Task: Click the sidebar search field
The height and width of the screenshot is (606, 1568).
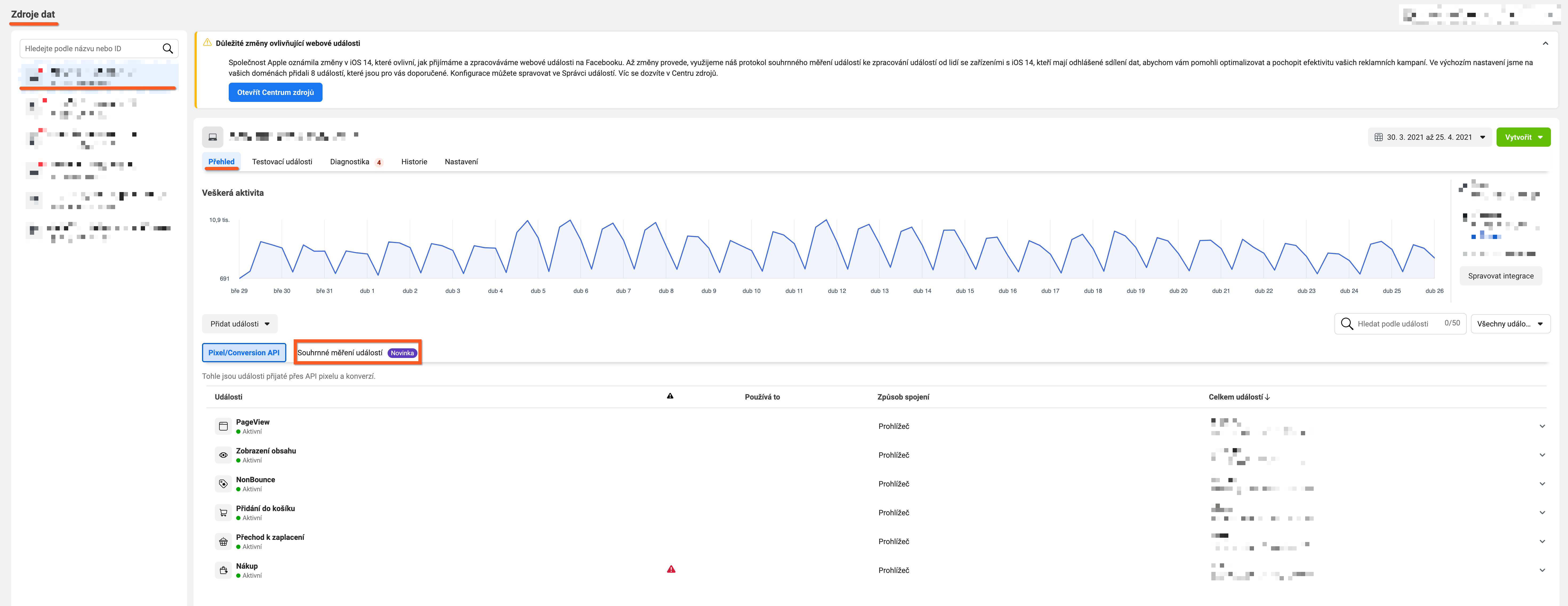Action: (99, 49)
